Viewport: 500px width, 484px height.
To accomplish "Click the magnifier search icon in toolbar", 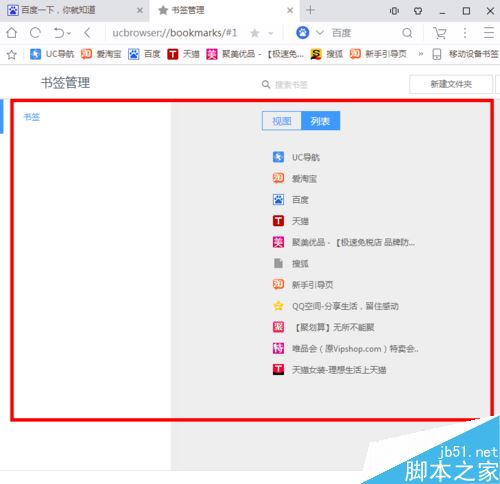I will [407, 33].
